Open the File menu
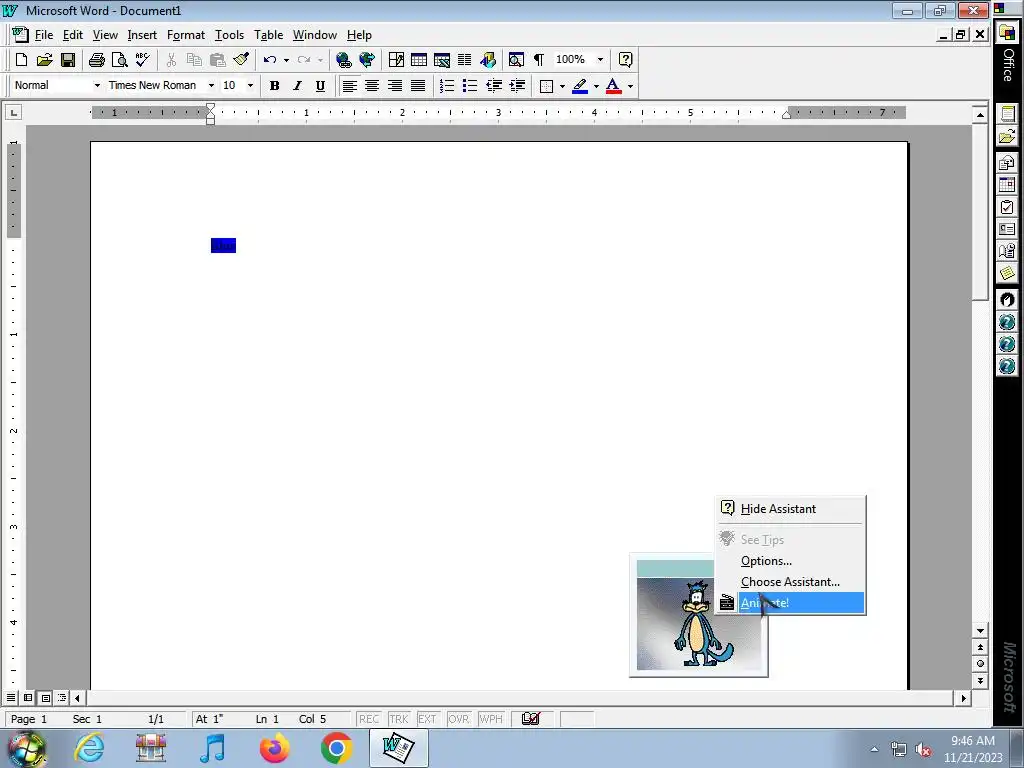 click(44, 35)
